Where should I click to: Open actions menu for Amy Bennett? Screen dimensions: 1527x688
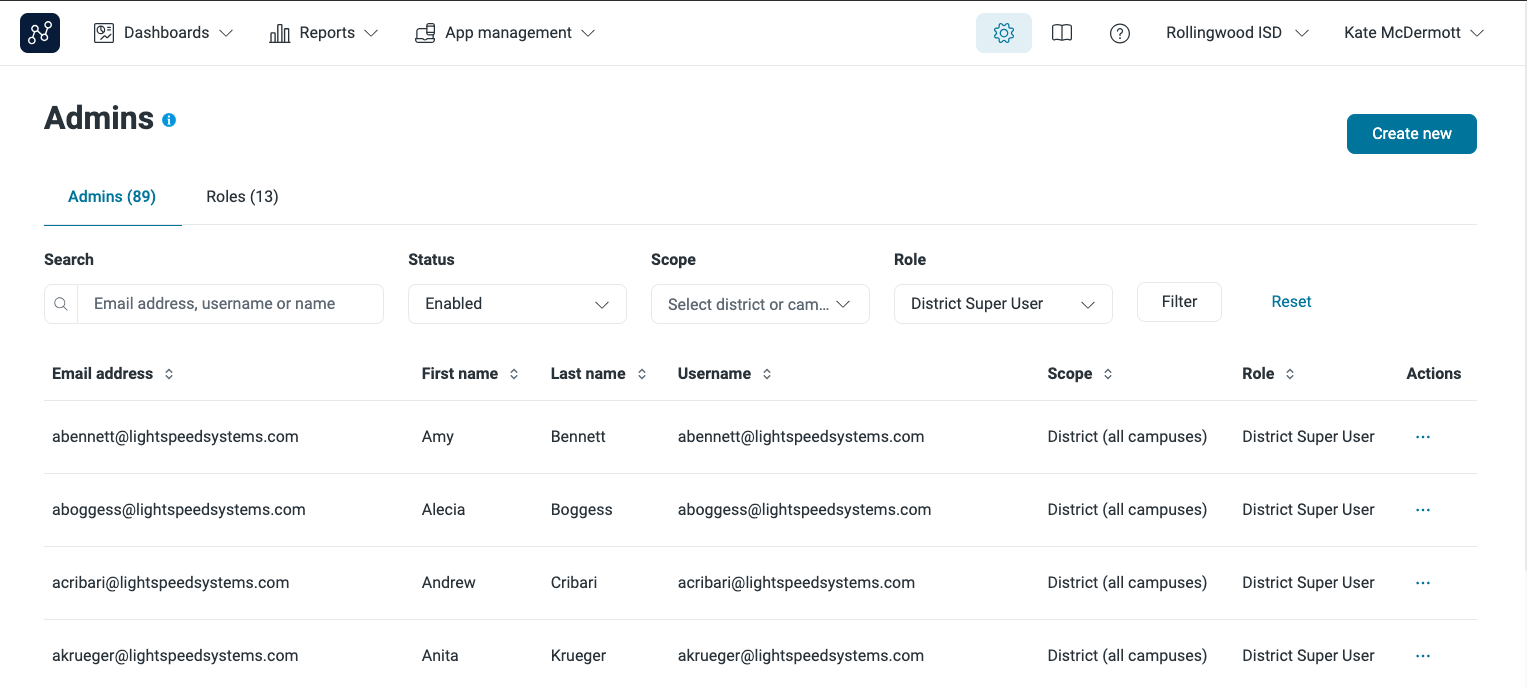[x=1423, y=437]
